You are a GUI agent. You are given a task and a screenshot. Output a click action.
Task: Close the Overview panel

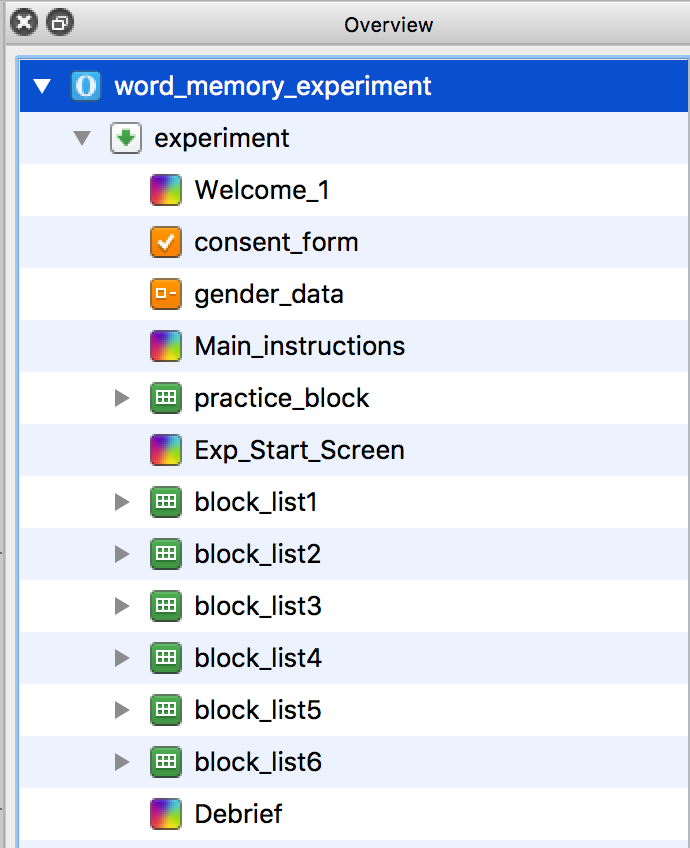[x=24, y=23]
